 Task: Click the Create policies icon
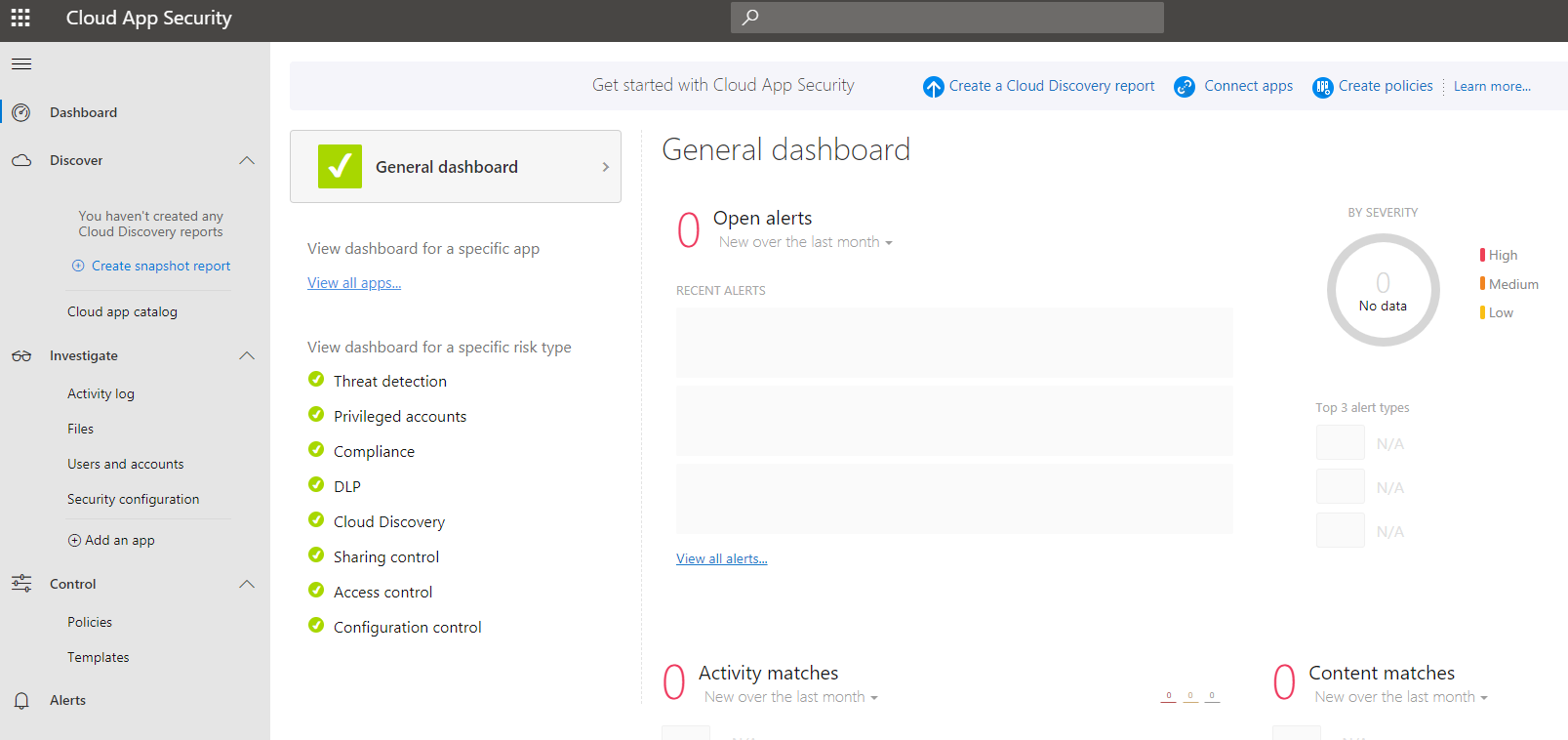(x=1322, y=87)
